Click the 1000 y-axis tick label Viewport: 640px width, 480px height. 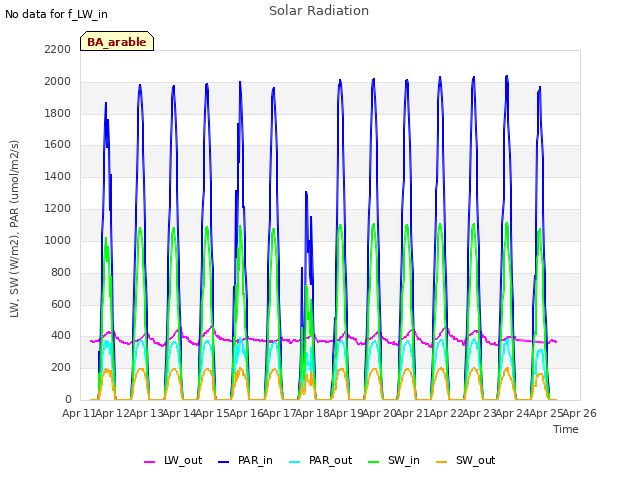click(58, 240)
